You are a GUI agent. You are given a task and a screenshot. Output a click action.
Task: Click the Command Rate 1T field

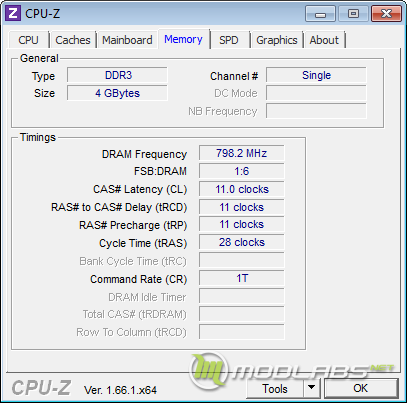[242, 278]
